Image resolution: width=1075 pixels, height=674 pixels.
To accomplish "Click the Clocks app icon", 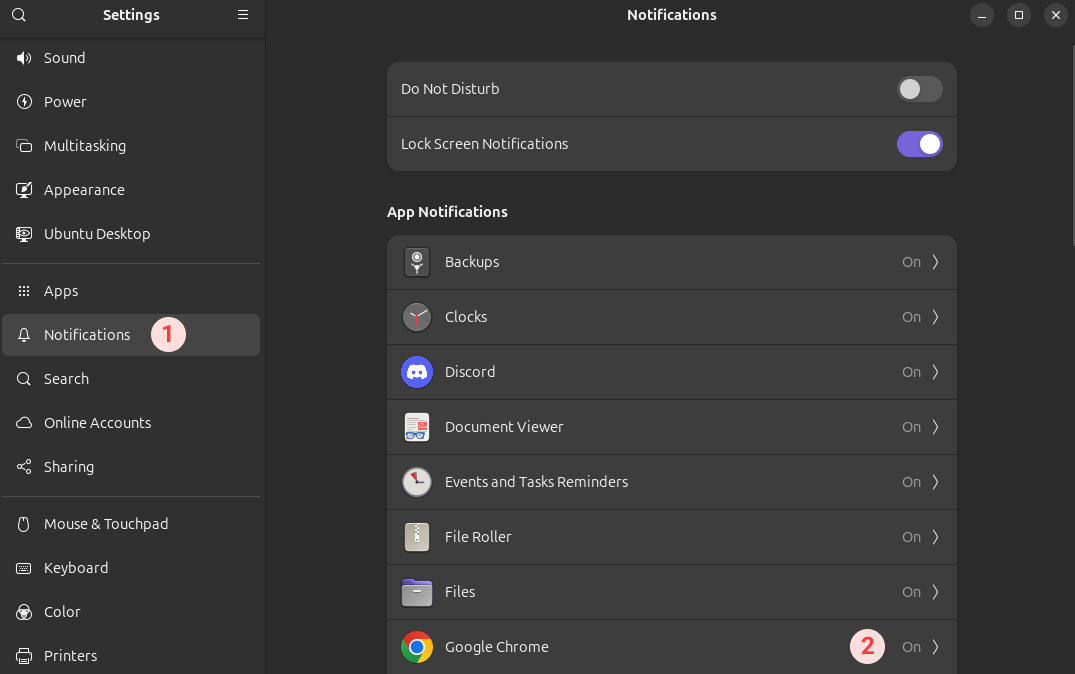I will [417, 317].
